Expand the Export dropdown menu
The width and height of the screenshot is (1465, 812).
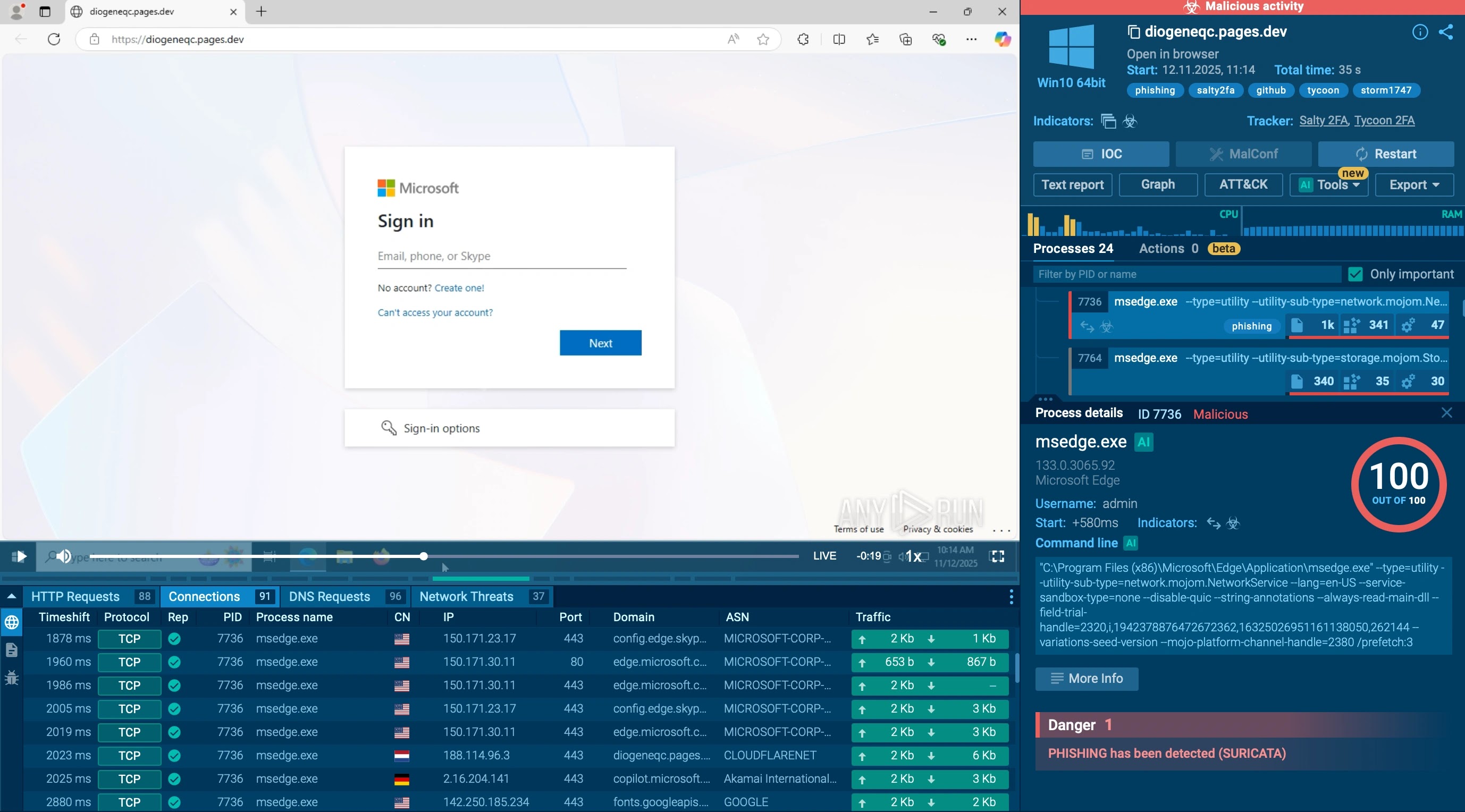tap(1414, 185)
